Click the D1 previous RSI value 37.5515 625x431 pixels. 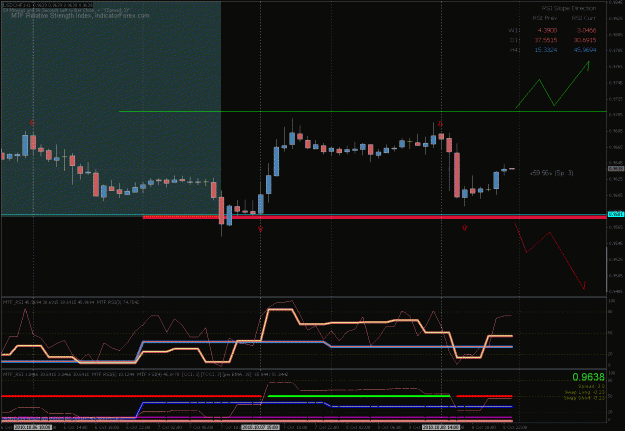(546, 40)
